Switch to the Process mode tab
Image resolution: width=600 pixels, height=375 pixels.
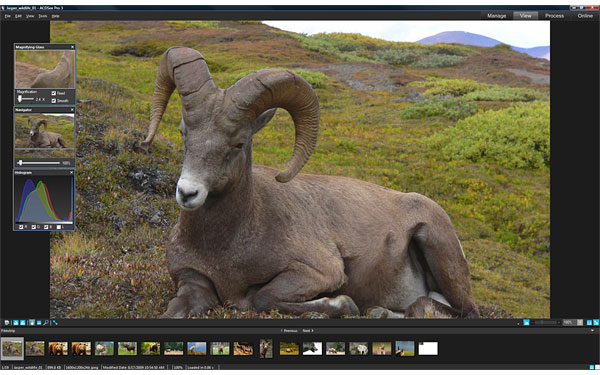pyautogui.click(x=554, y=16)
